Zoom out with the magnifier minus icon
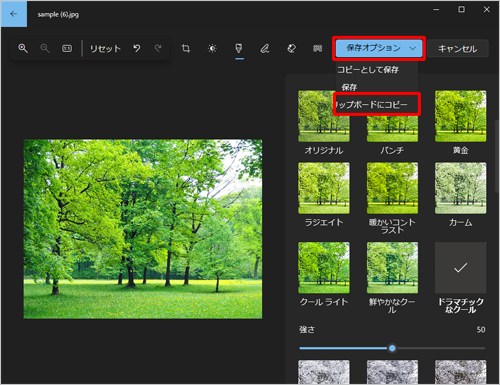The width and height of the screenshot is (500, 385). click(45, 48)
